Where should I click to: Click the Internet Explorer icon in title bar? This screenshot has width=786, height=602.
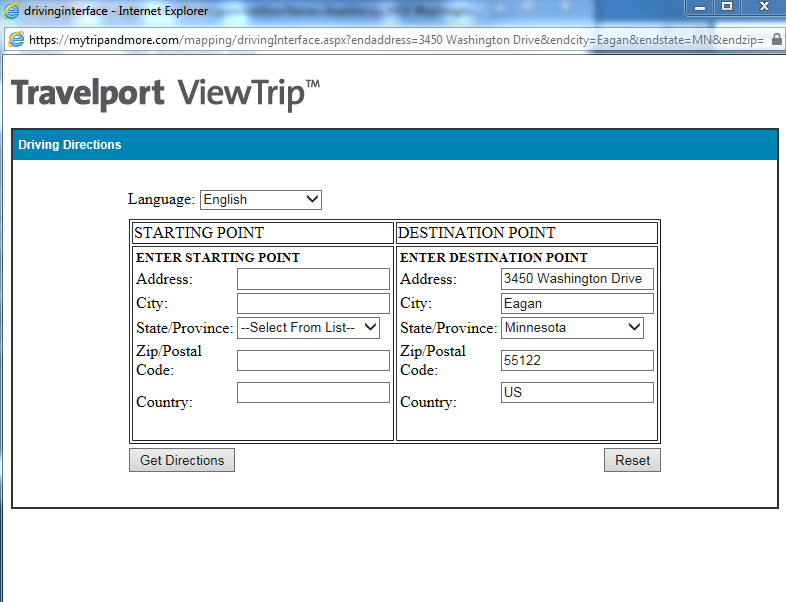pyautogui.click(x=11, y=11)
